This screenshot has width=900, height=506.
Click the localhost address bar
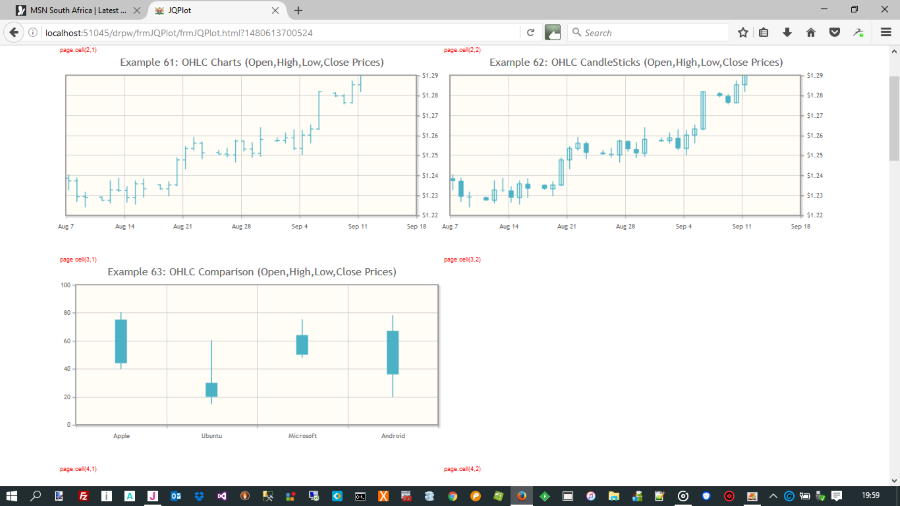tap(281, 33)
